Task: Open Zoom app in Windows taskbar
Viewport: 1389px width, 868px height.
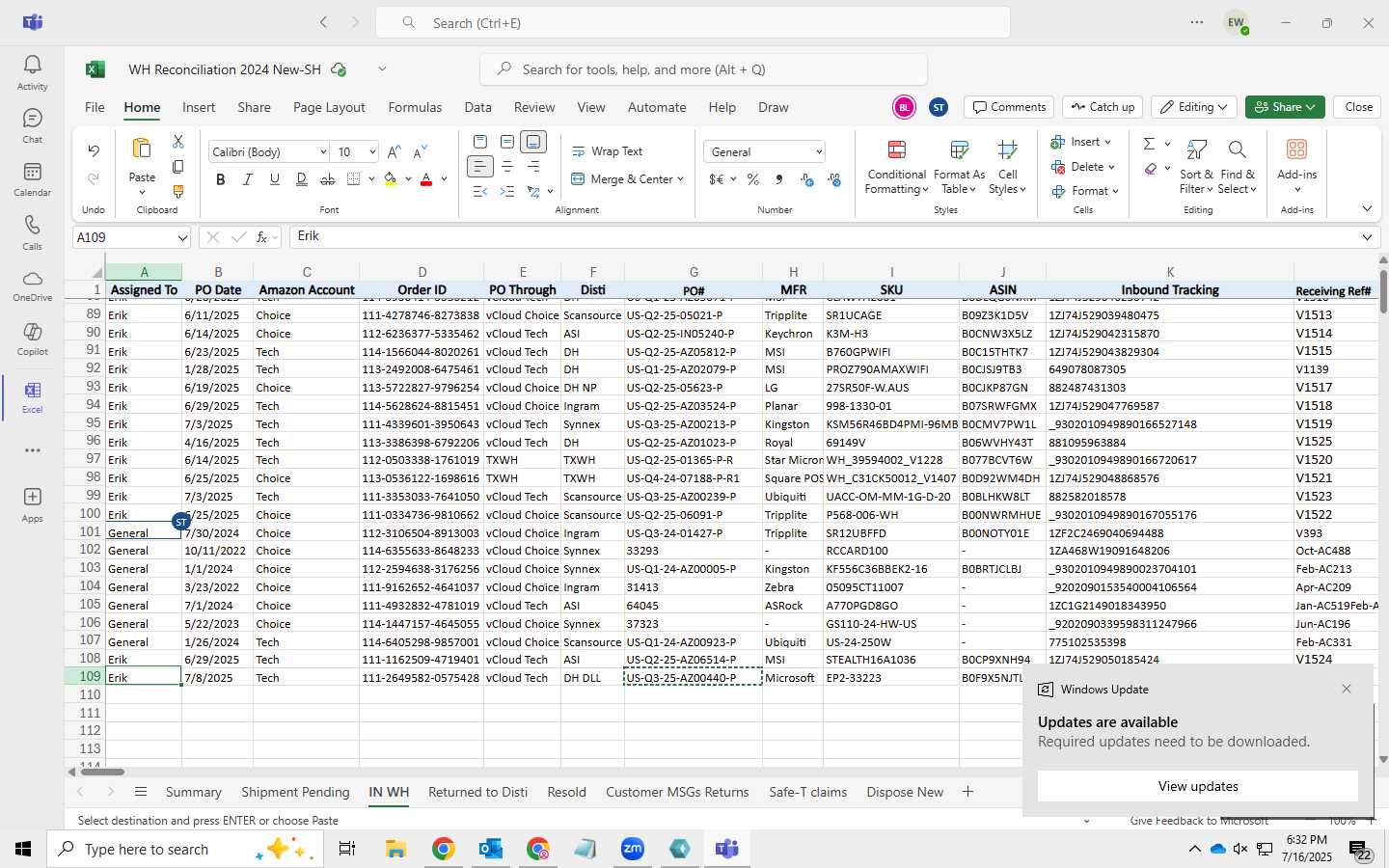Action: (x=633, y=849)
